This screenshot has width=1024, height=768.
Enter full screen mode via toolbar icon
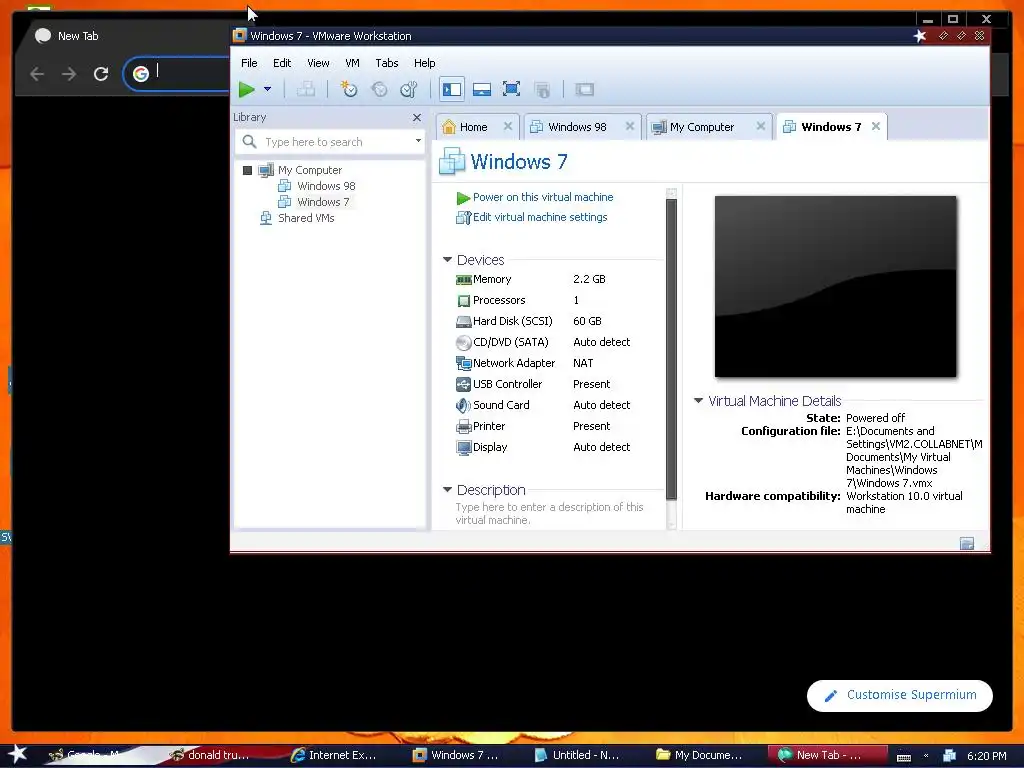(511, 89)
